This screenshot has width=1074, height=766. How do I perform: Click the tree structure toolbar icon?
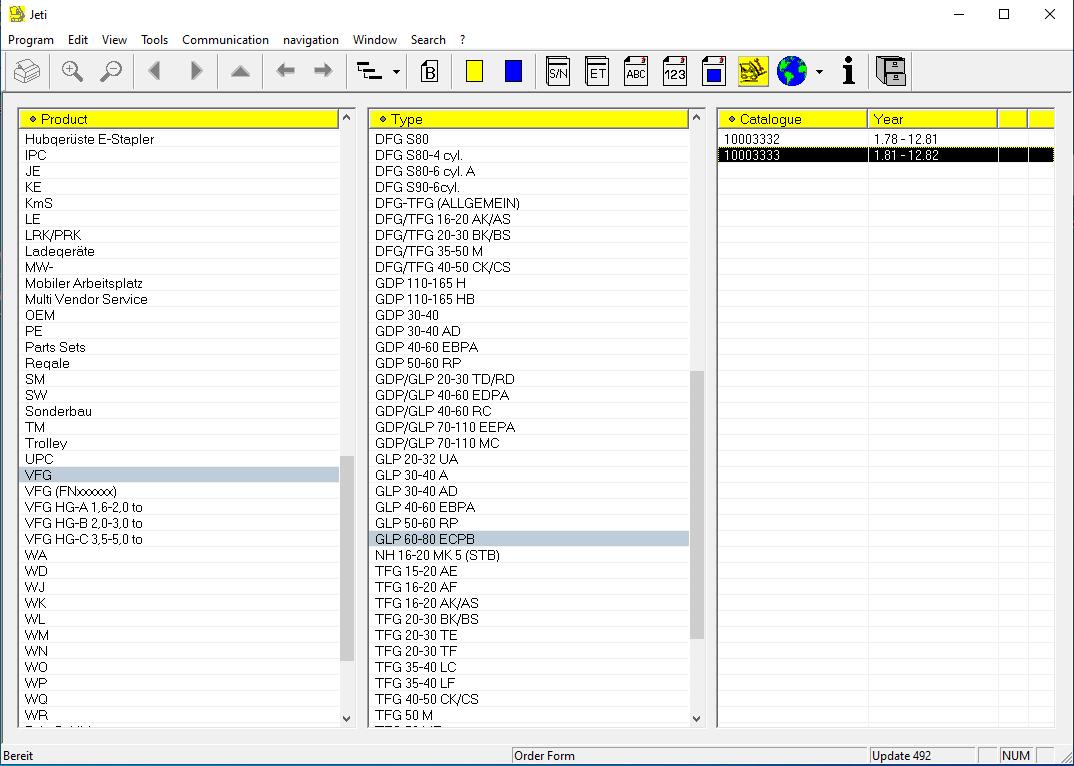coord(370,71)
